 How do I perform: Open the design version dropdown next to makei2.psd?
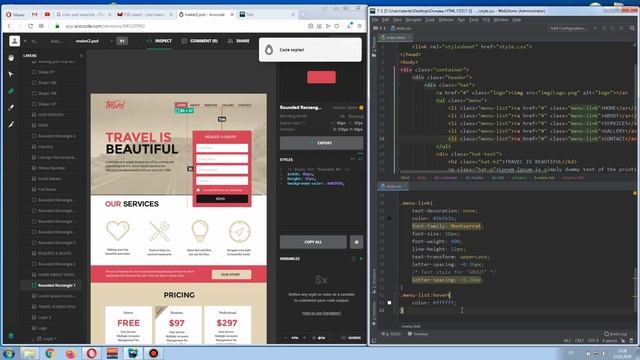[111, 41]
